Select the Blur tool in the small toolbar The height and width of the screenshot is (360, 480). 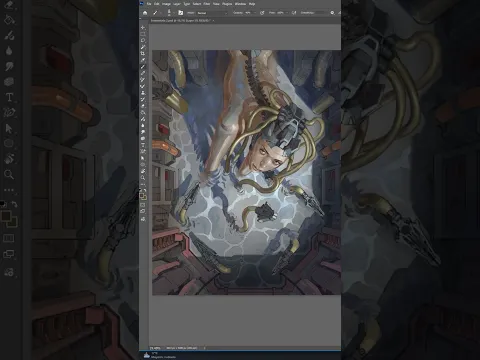pos(143,125)
